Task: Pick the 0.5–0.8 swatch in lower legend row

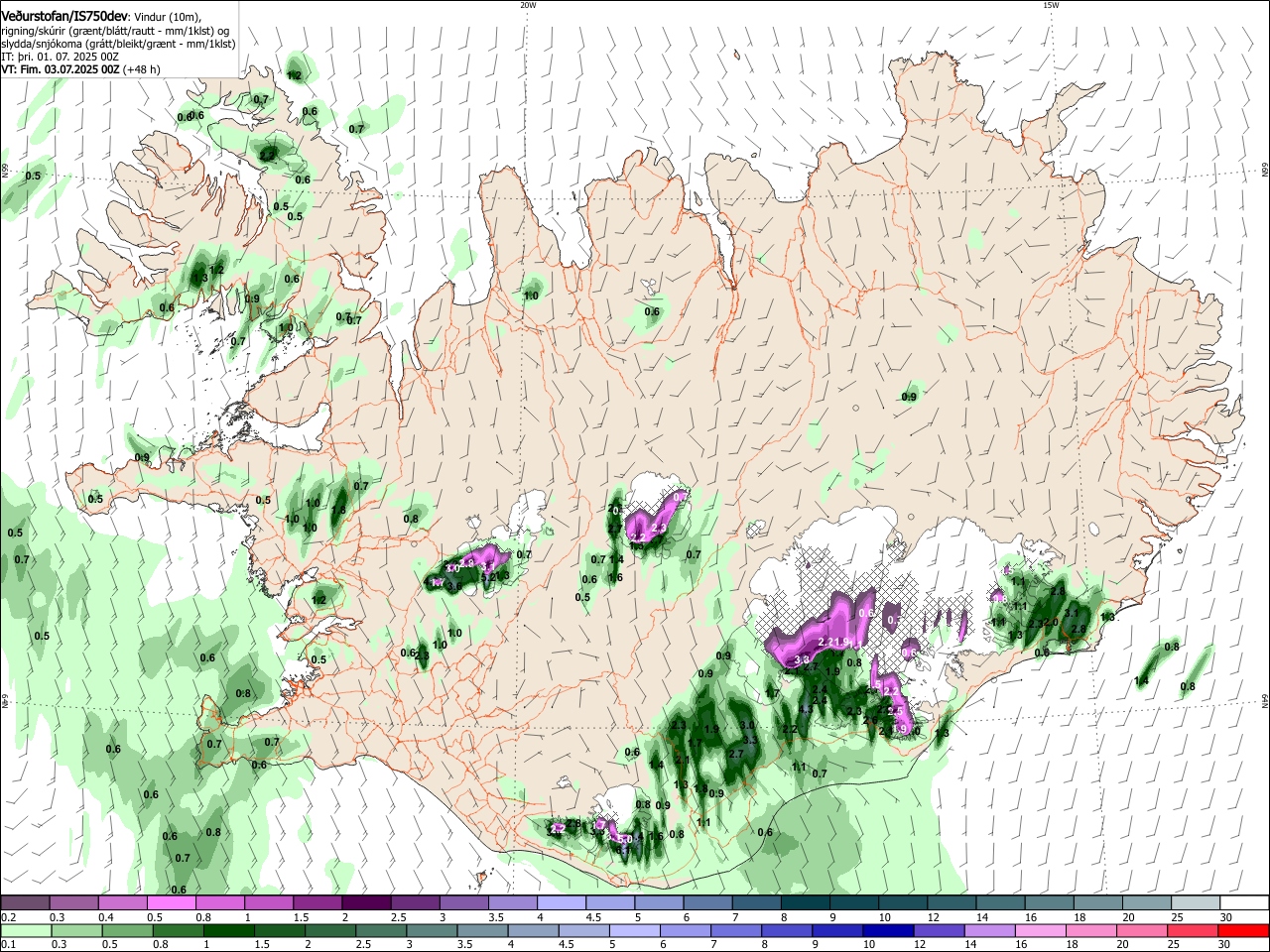Action: tap(128, 930)
